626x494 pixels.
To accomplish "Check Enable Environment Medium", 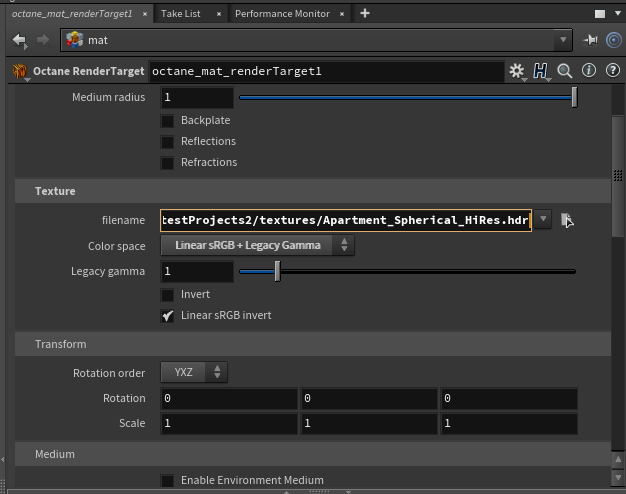I will [167, 480].
